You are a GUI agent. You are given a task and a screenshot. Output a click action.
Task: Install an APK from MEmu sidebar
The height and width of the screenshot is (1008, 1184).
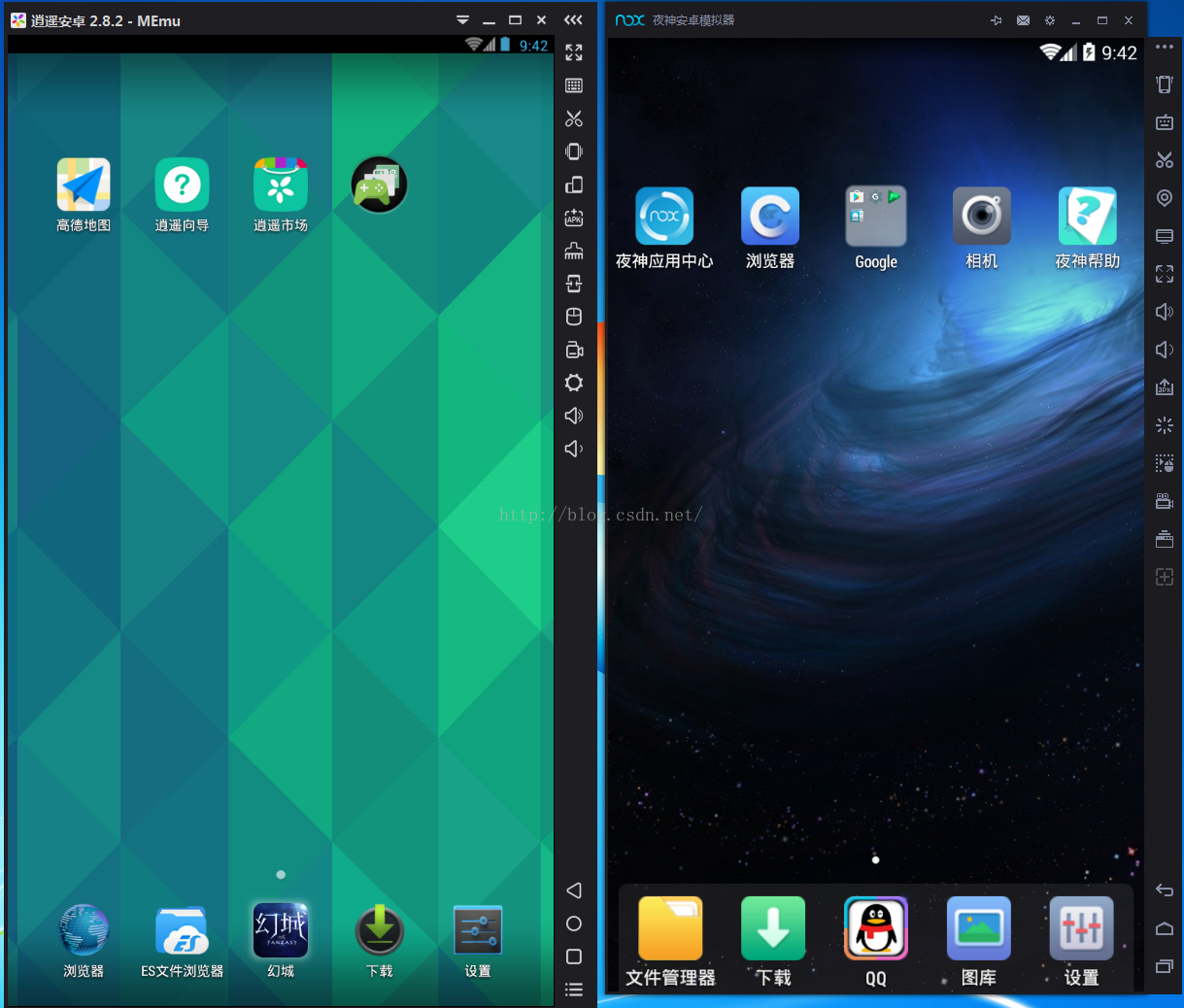(574, 218)
